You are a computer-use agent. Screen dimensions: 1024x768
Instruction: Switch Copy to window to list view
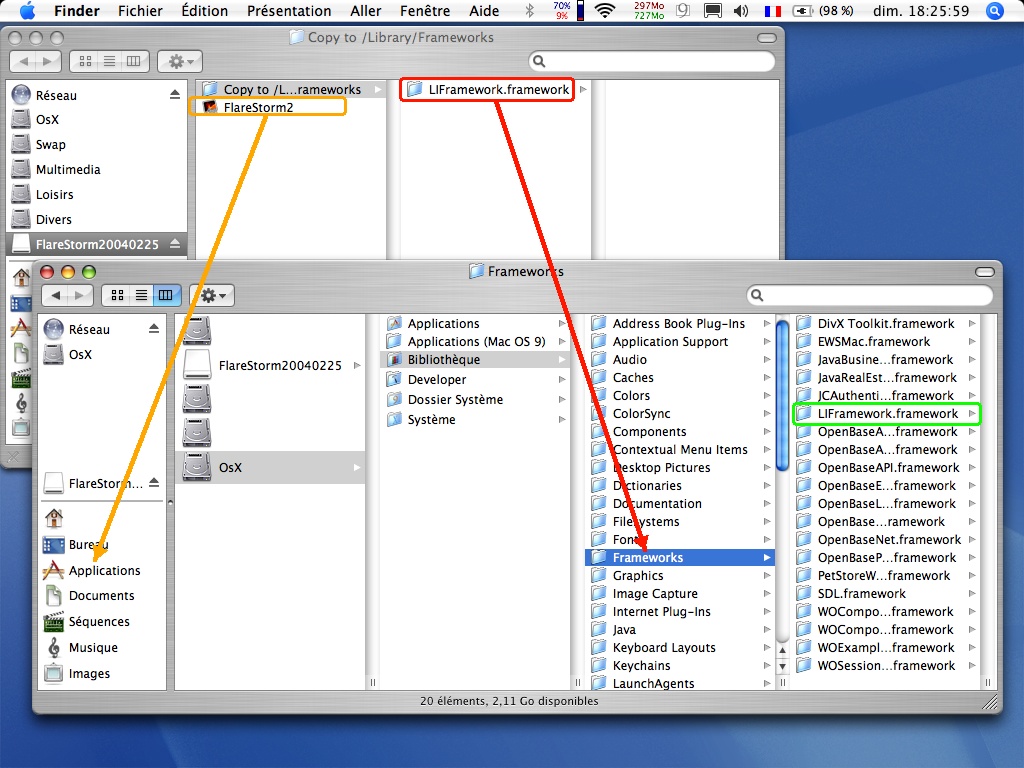(x=110, y=61)
